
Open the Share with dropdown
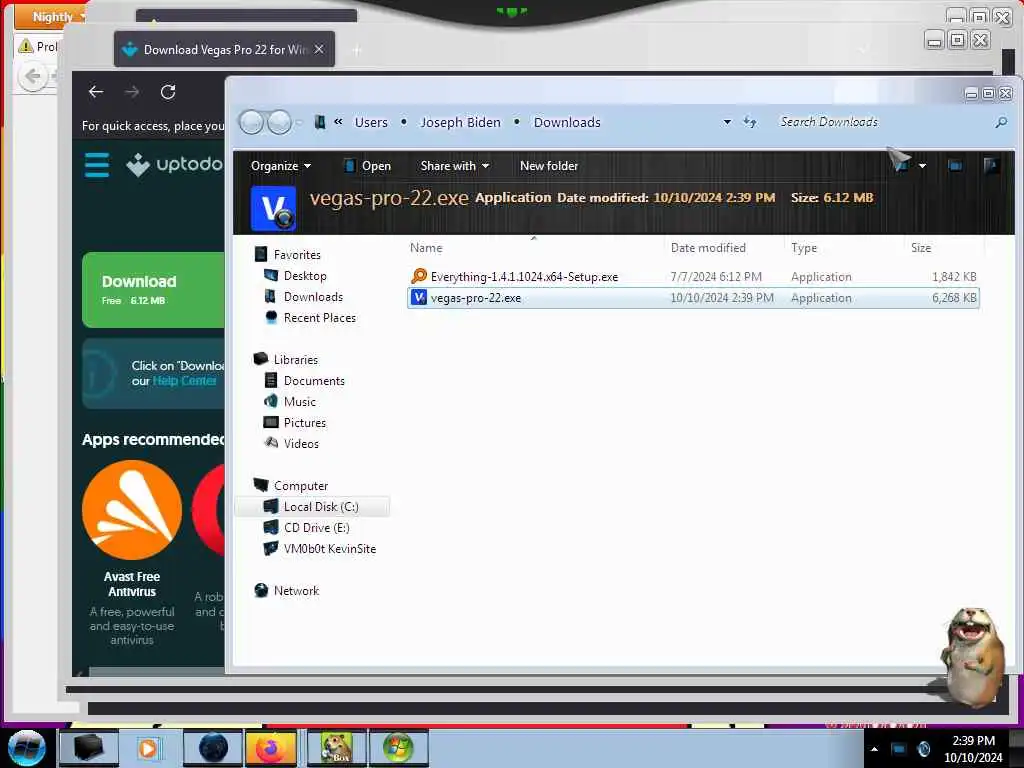pyautogui.click(x=455, y=166)
